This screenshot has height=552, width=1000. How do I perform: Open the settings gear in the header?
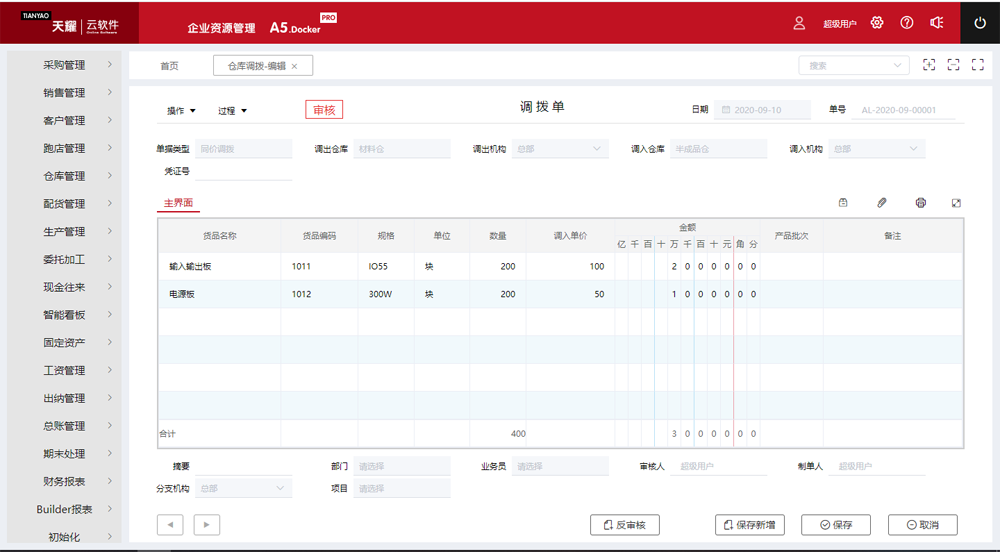coord(877,23)
